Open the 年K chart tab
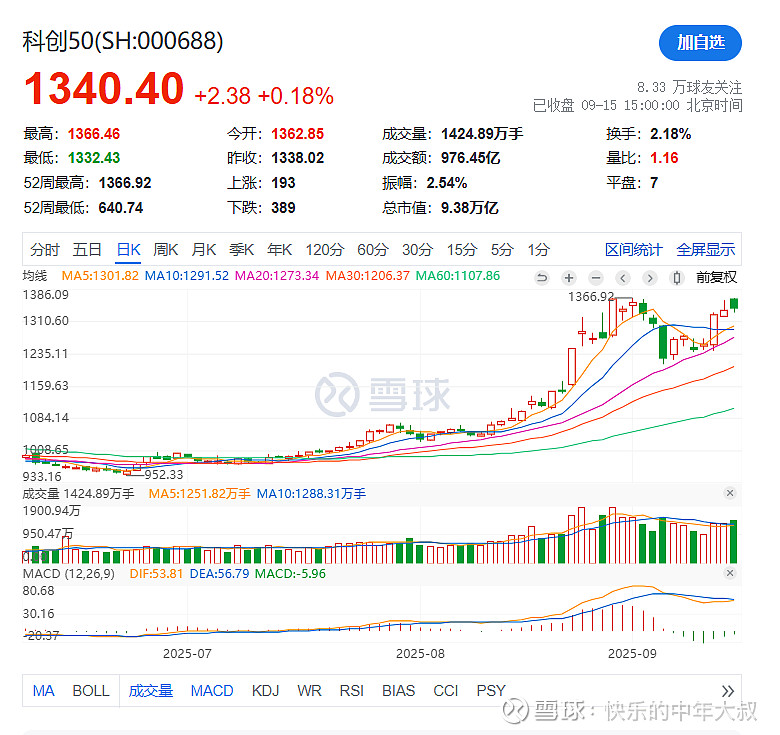This screenshot has height=735, width=780. pyautogui.click(x=279, y=250)
